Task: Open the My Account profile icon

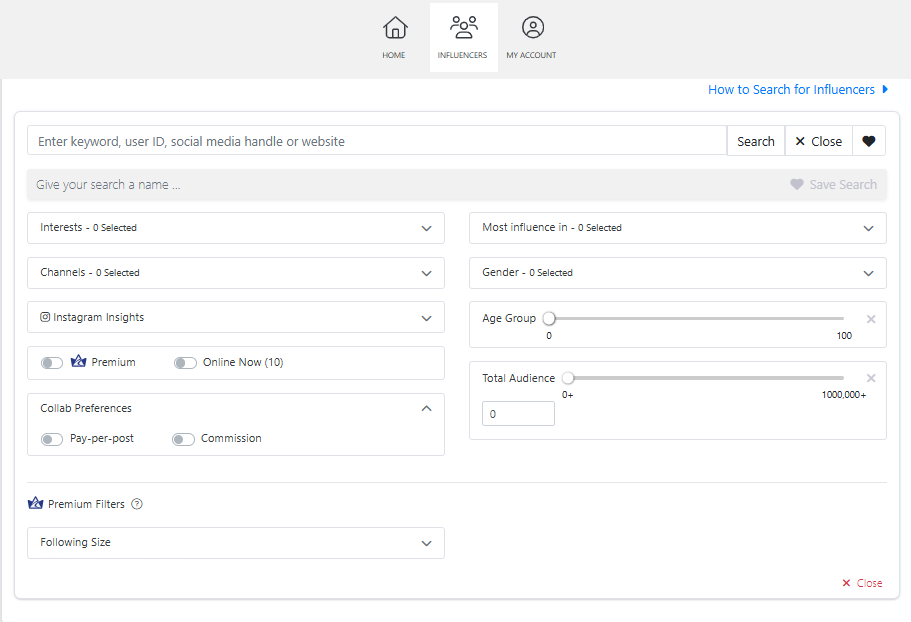Action: 532,27
